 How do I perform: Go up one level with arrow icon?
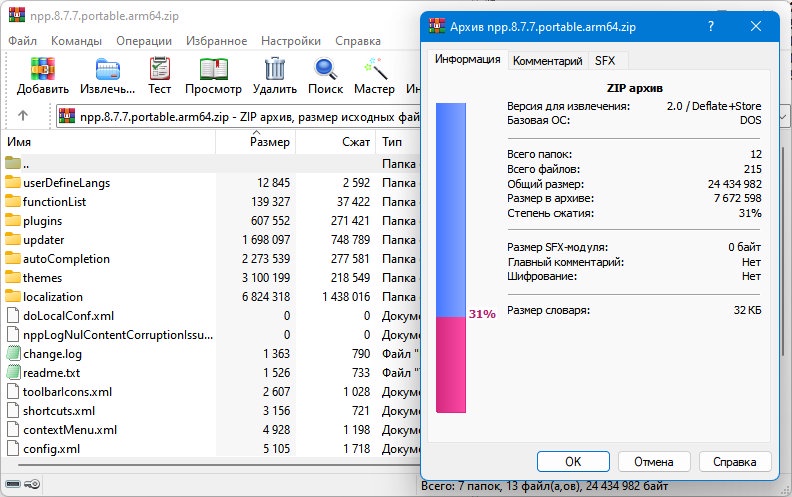click(x=23, y=116)
